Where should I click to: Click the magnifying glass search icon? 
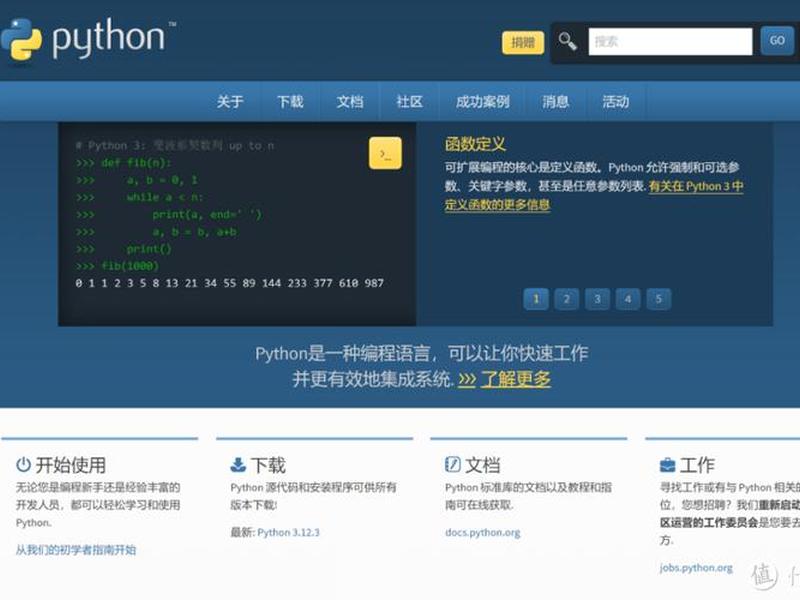coord(567,41)
